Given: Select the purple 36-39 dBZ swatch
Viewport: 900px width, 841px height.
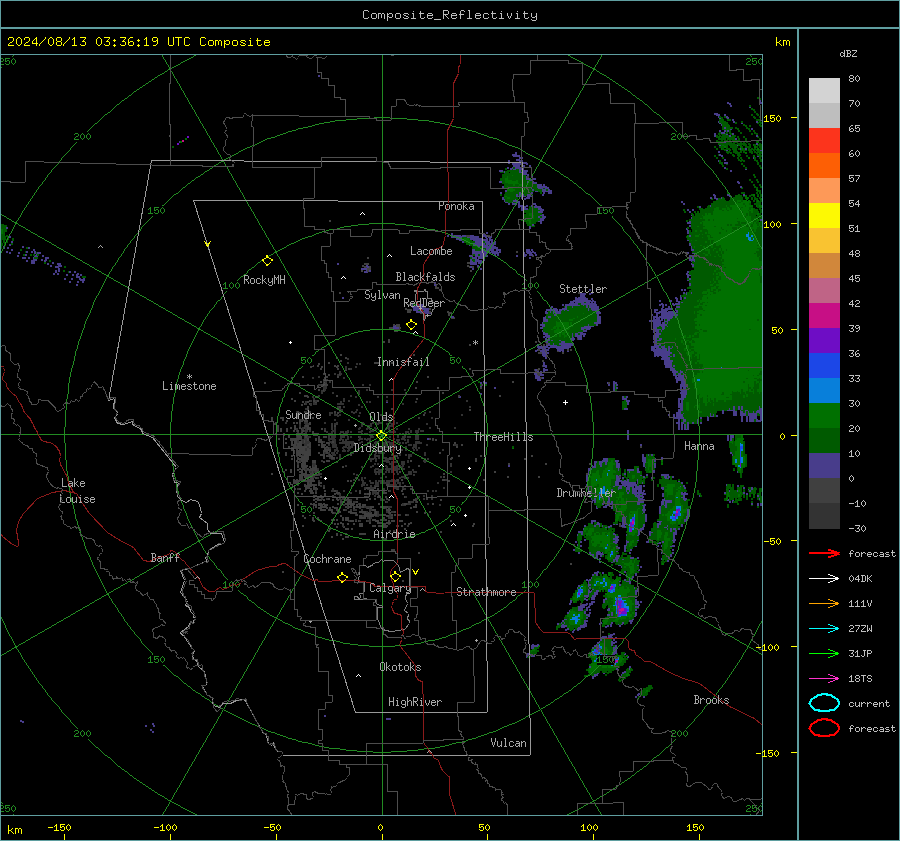Looking at the screenshot, I should point(824,341).
